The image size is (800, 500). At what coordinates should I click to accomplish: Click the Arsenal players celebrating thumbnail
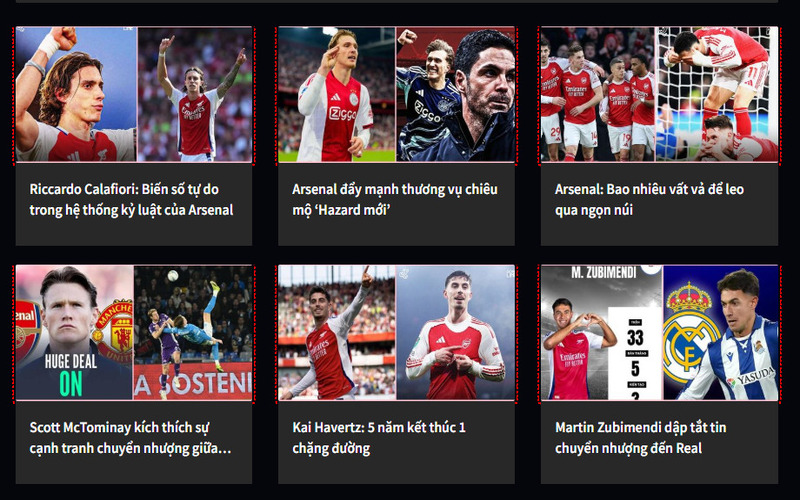click(659, 94)
